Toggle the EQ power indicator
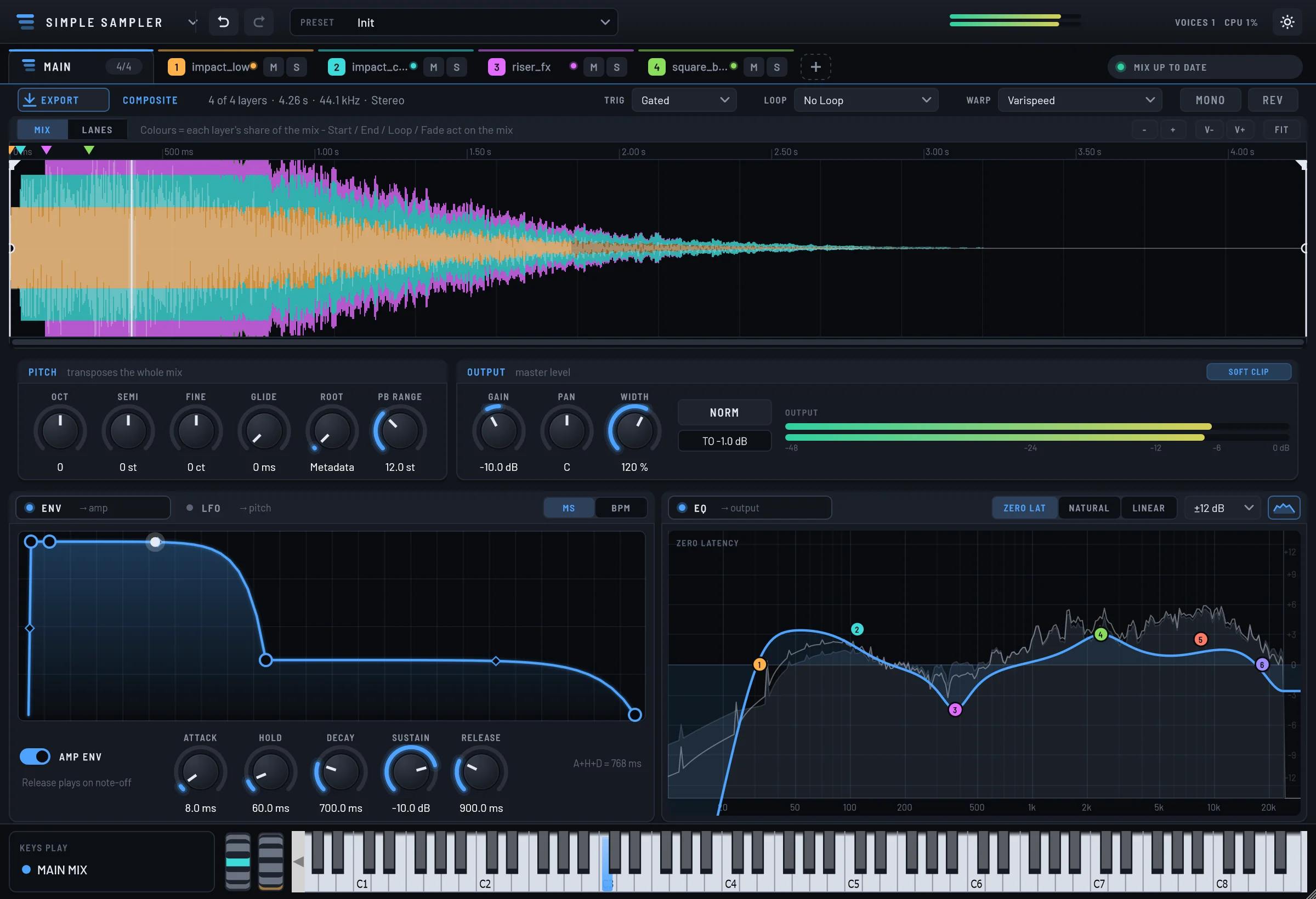This screenshot has width=1316, height=899. (x=682, y=508)
